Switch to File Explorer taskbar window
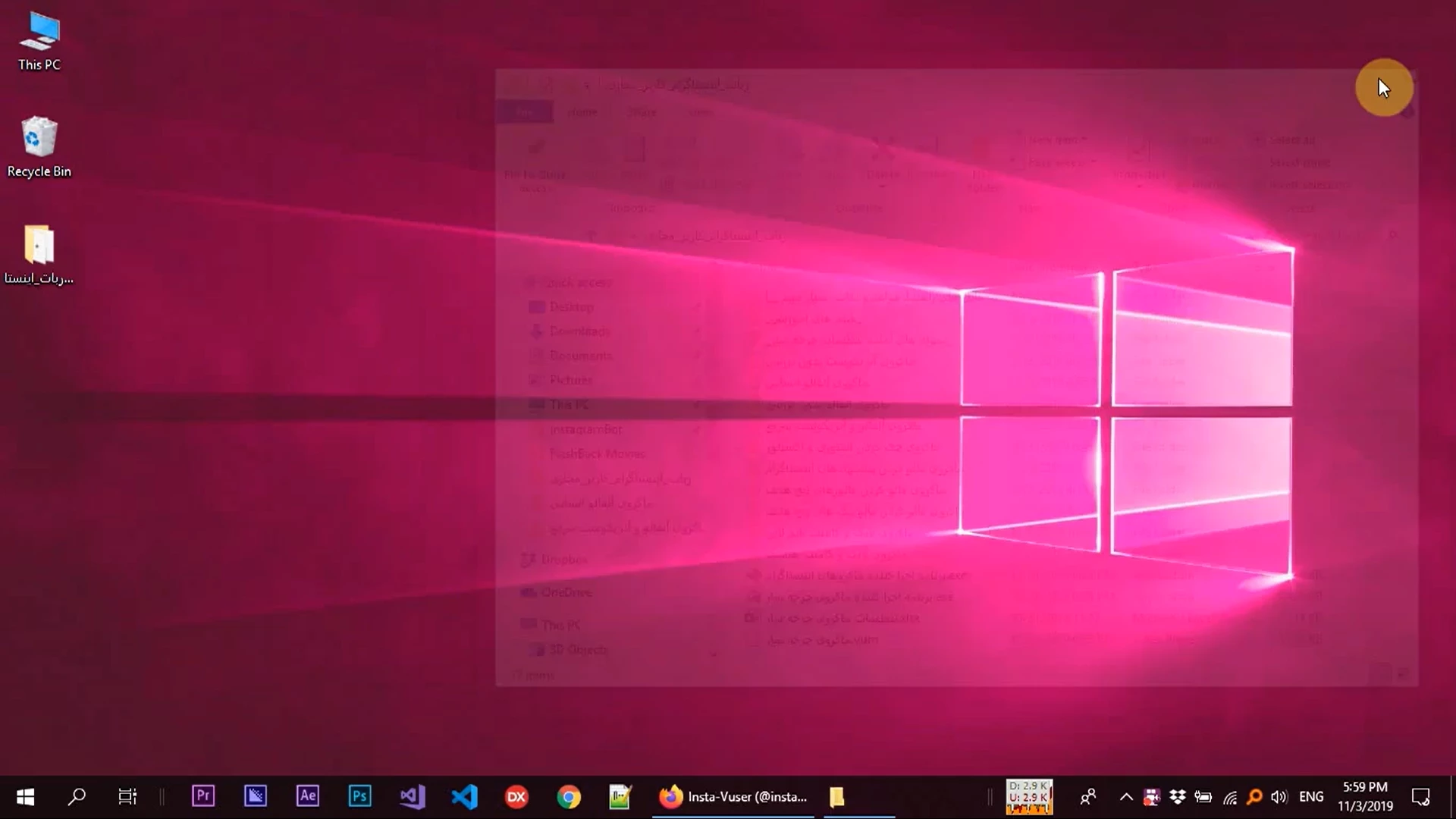Screen dimensions: 1456x819 tap(836, 796)
